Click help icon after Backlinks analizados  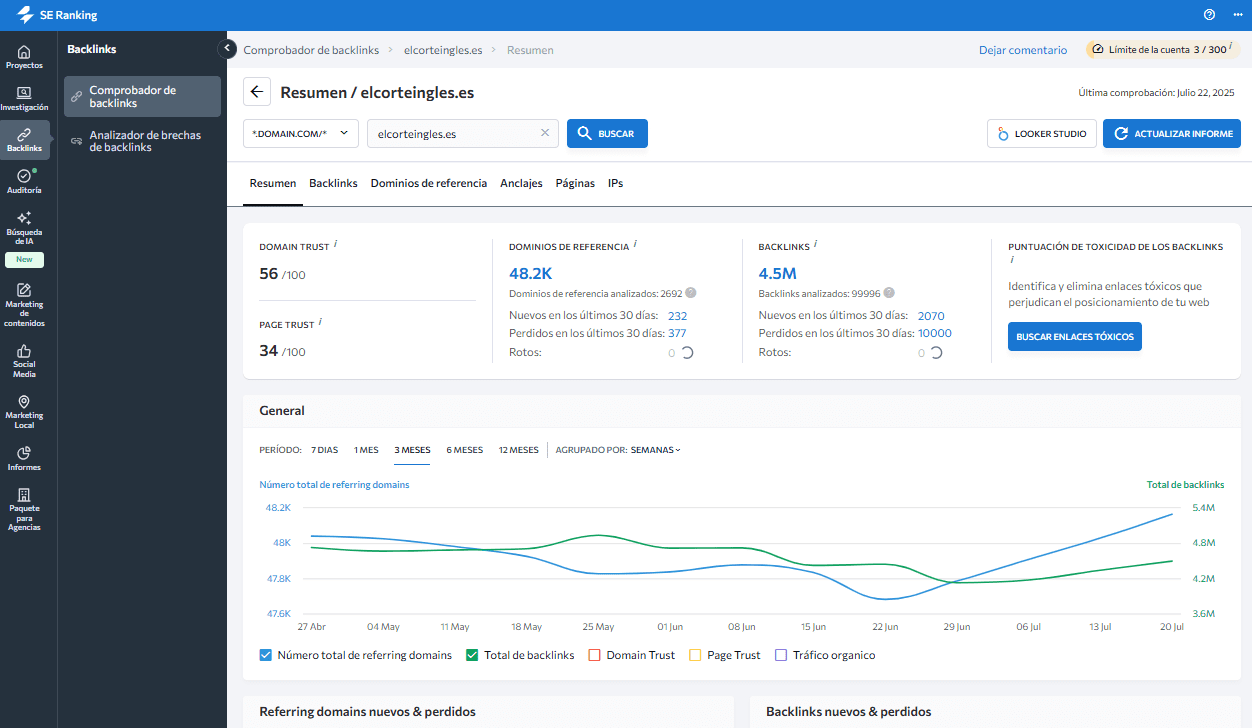890,293
